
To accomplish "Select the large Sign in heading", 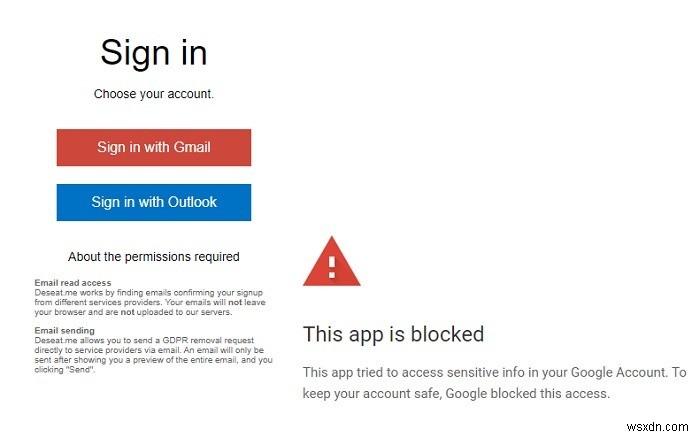I will [153, 52].
